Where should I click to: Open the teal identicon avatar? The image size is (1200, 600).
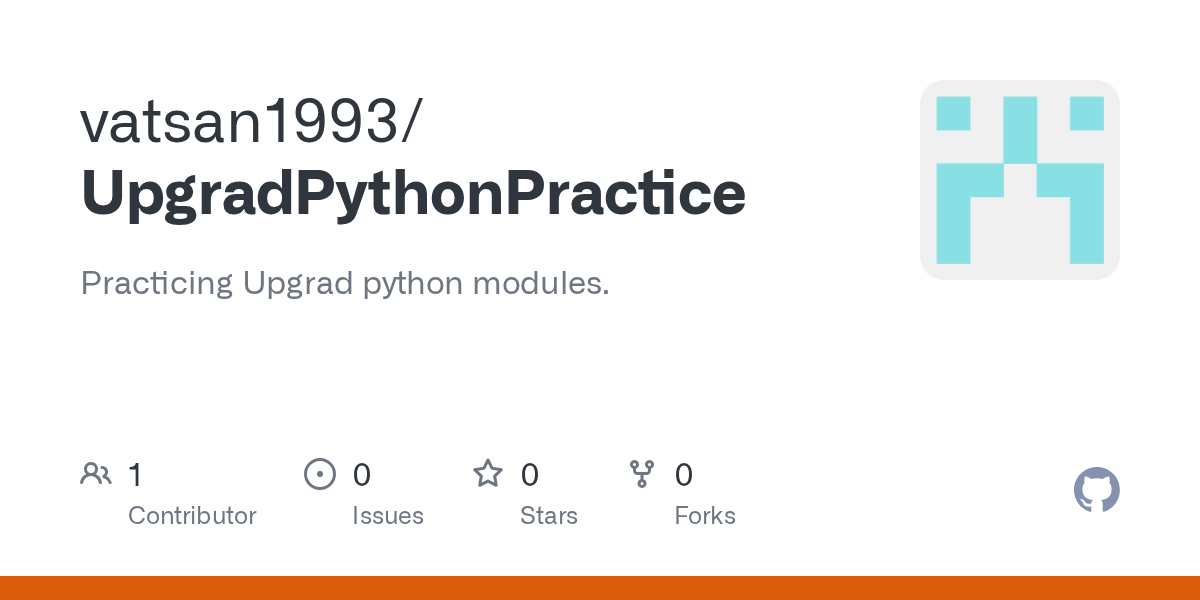tap(1020, 180)
